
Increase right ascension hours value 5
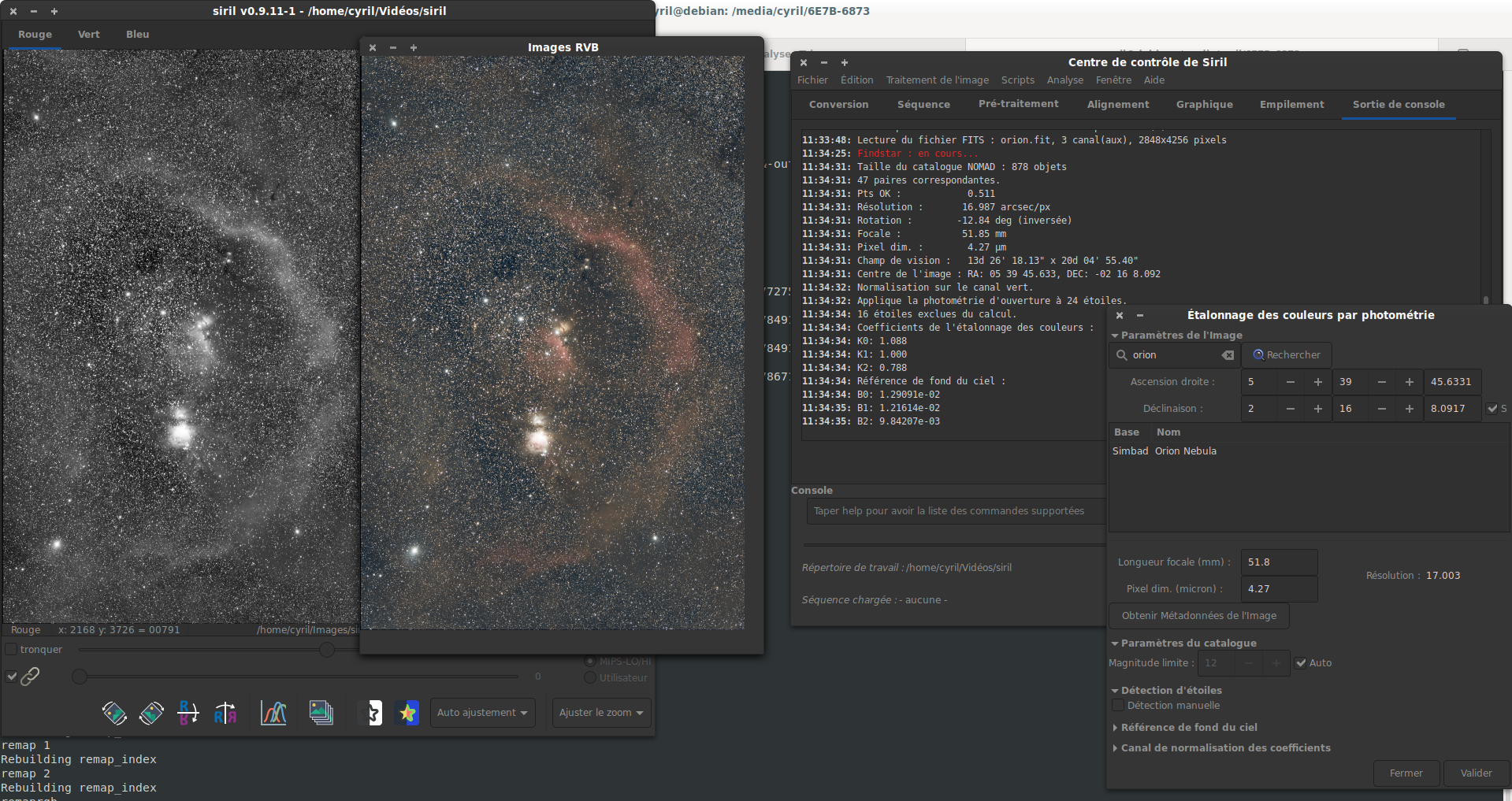(1317, 382)
